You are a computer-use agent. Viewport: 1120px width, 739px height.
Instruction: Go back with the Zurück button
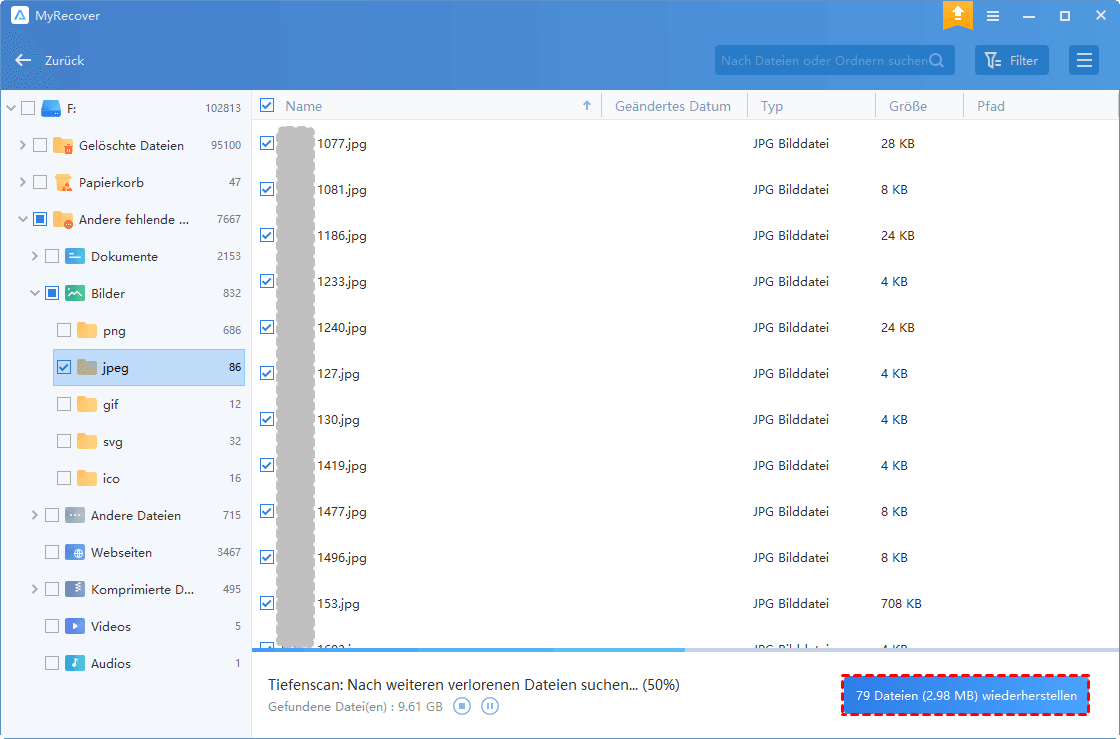click(x=50, y=60)
